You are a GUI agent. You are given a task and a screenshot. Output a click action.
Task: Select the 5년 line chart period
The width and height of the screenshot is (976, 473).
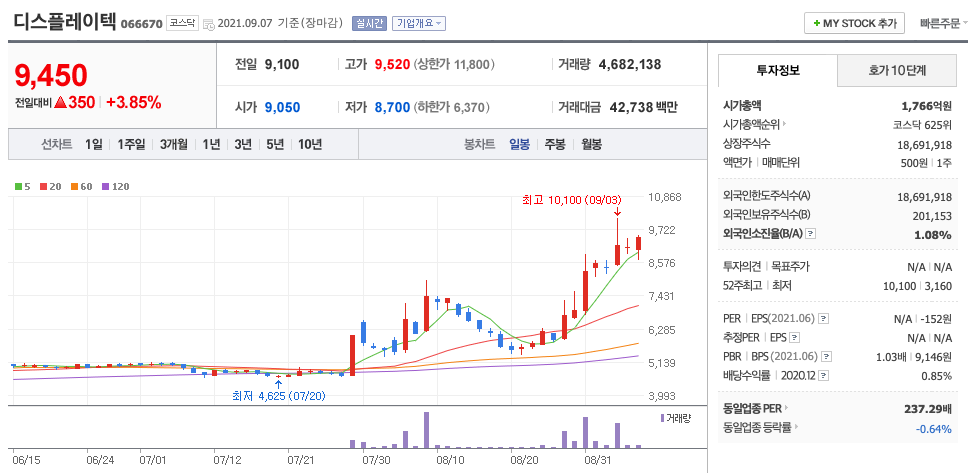[x=275, y=144]
